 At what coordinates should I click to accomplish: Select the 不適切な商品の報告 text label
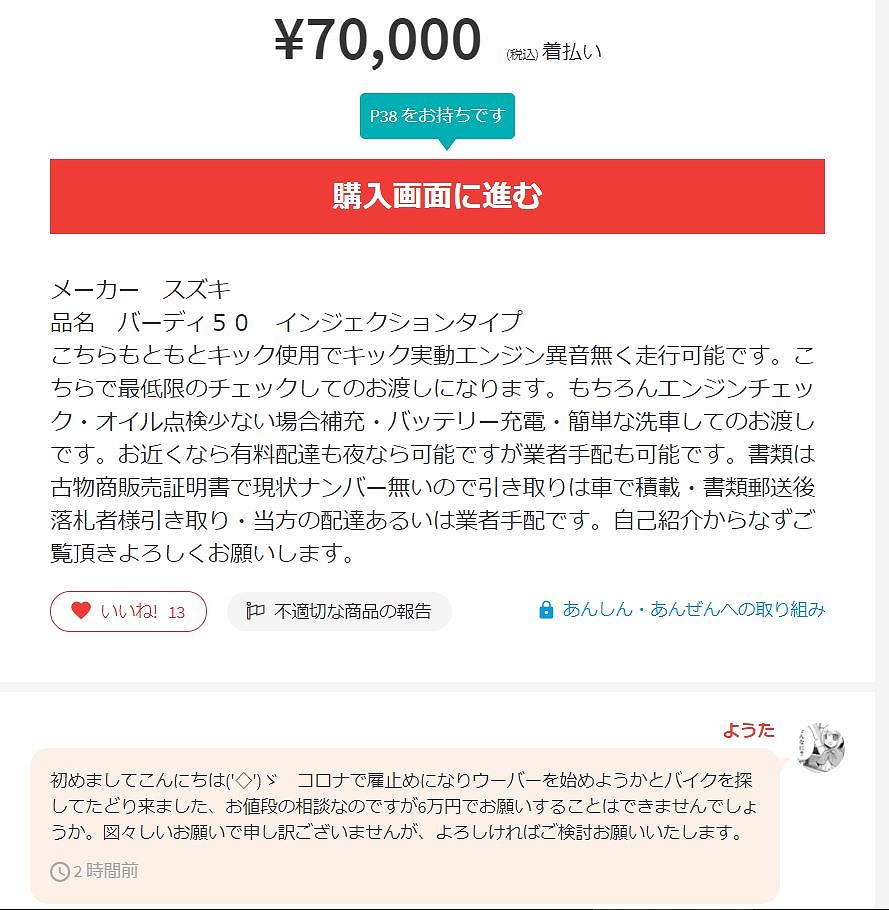tap(353, 611)
